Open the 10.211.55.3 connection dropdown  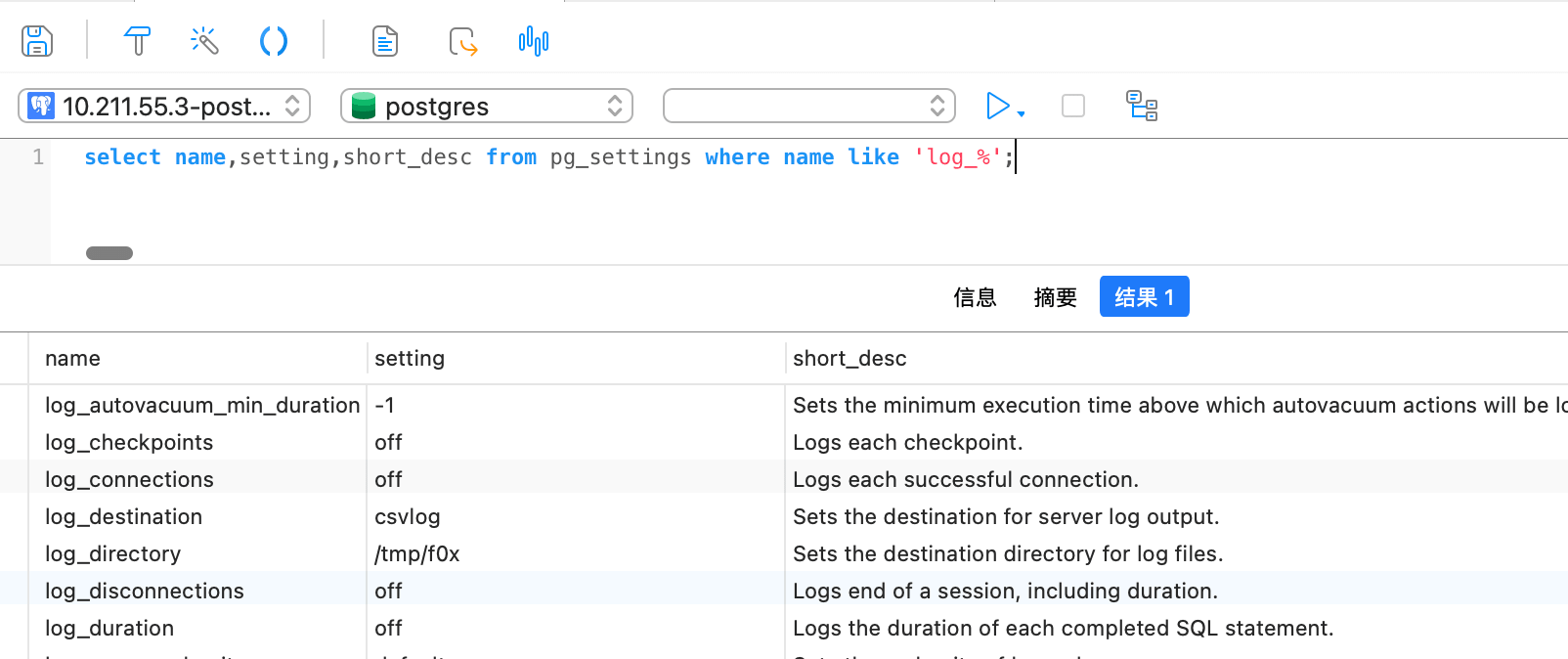164,106
